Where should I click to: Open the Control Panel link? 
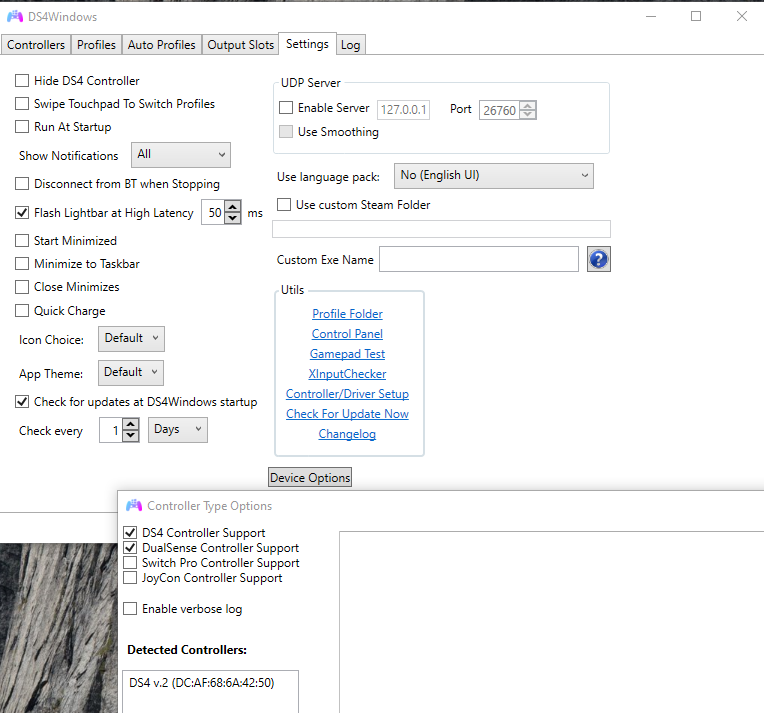(x=347, y=334)
